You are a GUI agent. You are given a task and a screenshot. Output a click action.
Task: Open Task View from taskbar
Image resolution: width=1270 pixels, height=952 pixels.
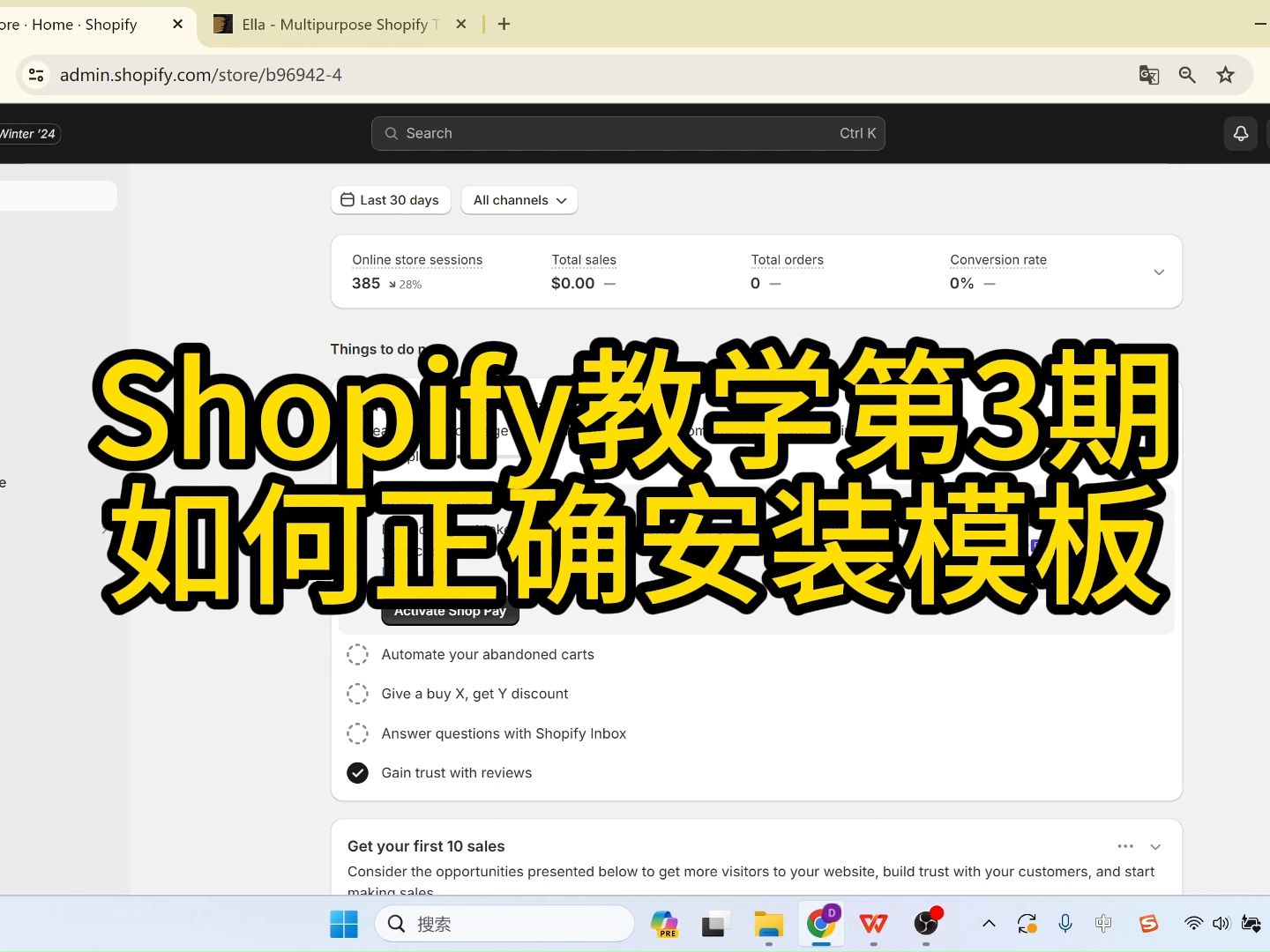click(715, 924)
